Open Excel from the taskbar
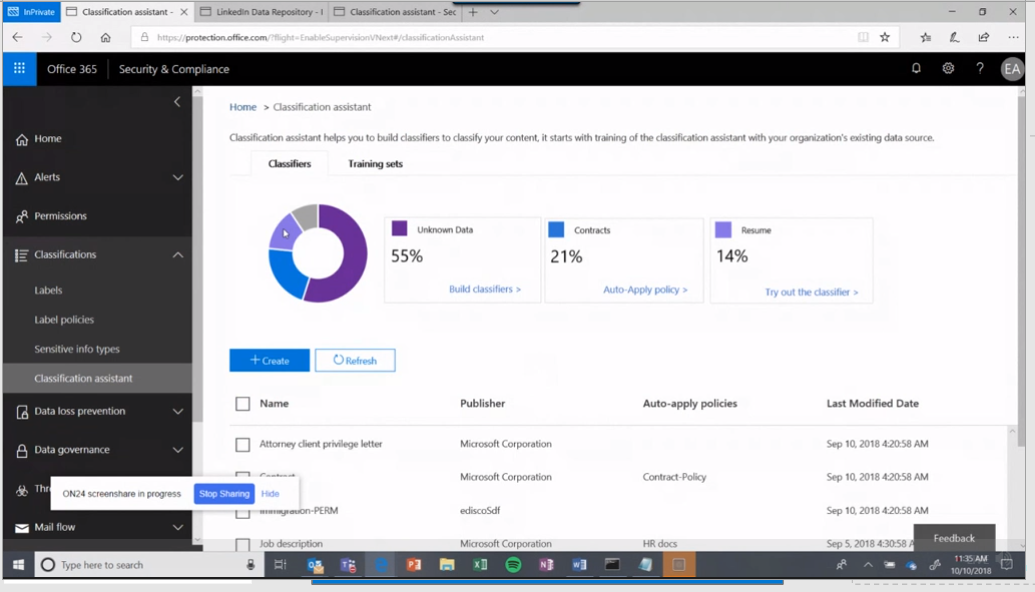This screenshot has width=1035, height=592. tap(480, 565)
